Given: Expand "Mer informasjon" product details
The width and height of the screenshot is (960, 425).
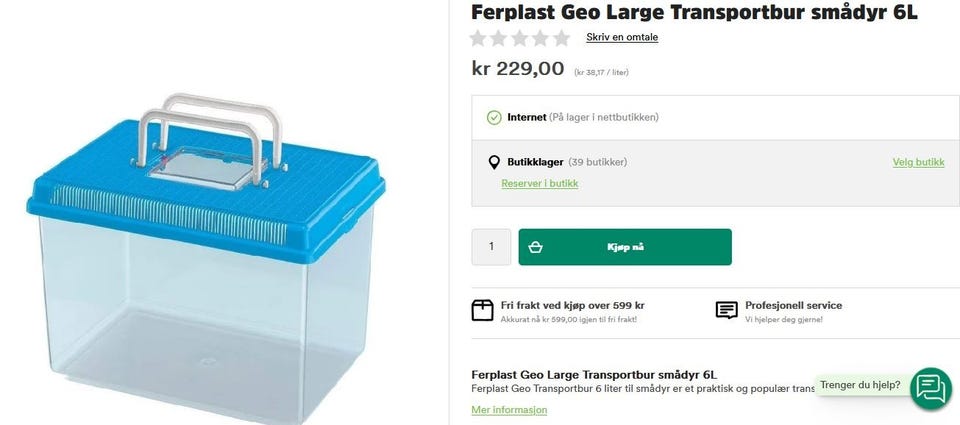Looking at the screenshot, I should [x=509, y=410].
